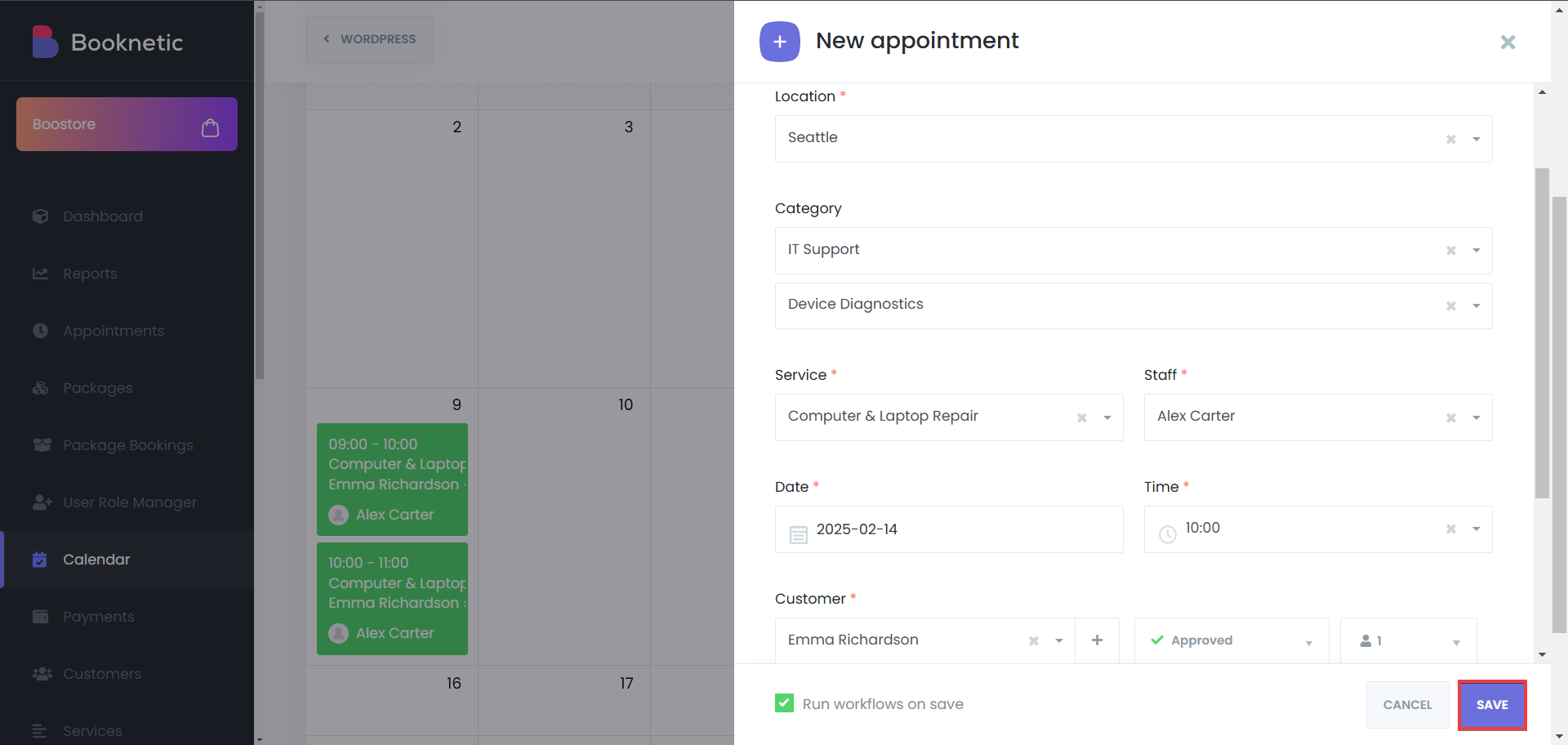The height and width of the screenshot is (745, 1568).
Task: Clear the Device Diagnostics category selection
Action: coord(1451,306)
